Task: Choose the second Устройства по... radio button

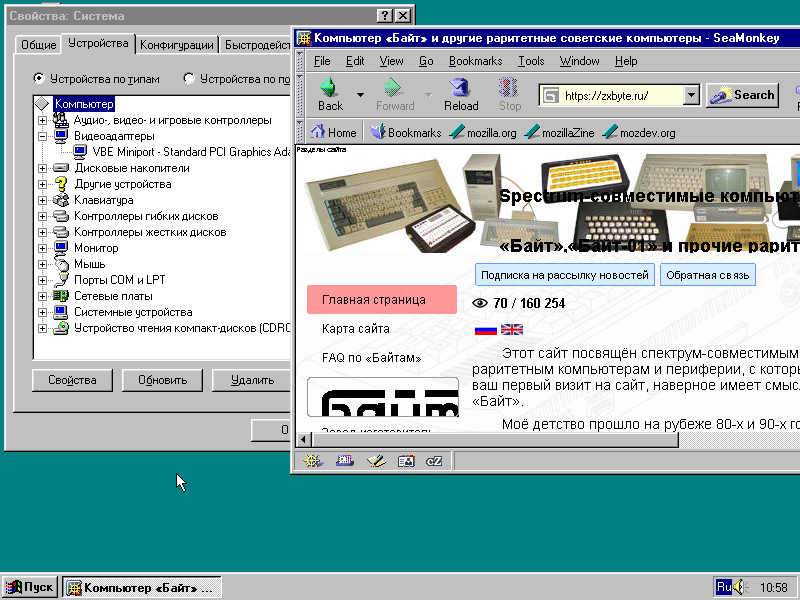Action: [189, 79]
